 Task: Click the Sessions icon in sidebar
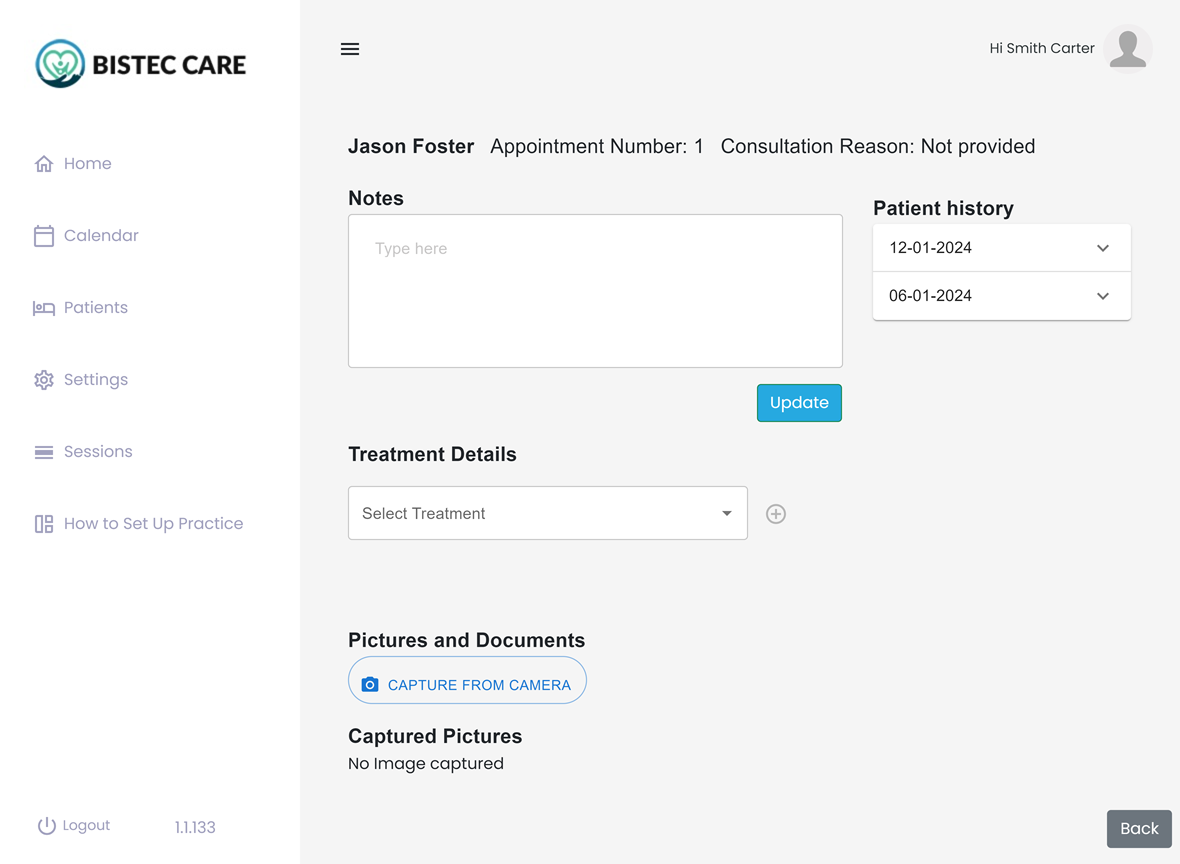[44, 452]
